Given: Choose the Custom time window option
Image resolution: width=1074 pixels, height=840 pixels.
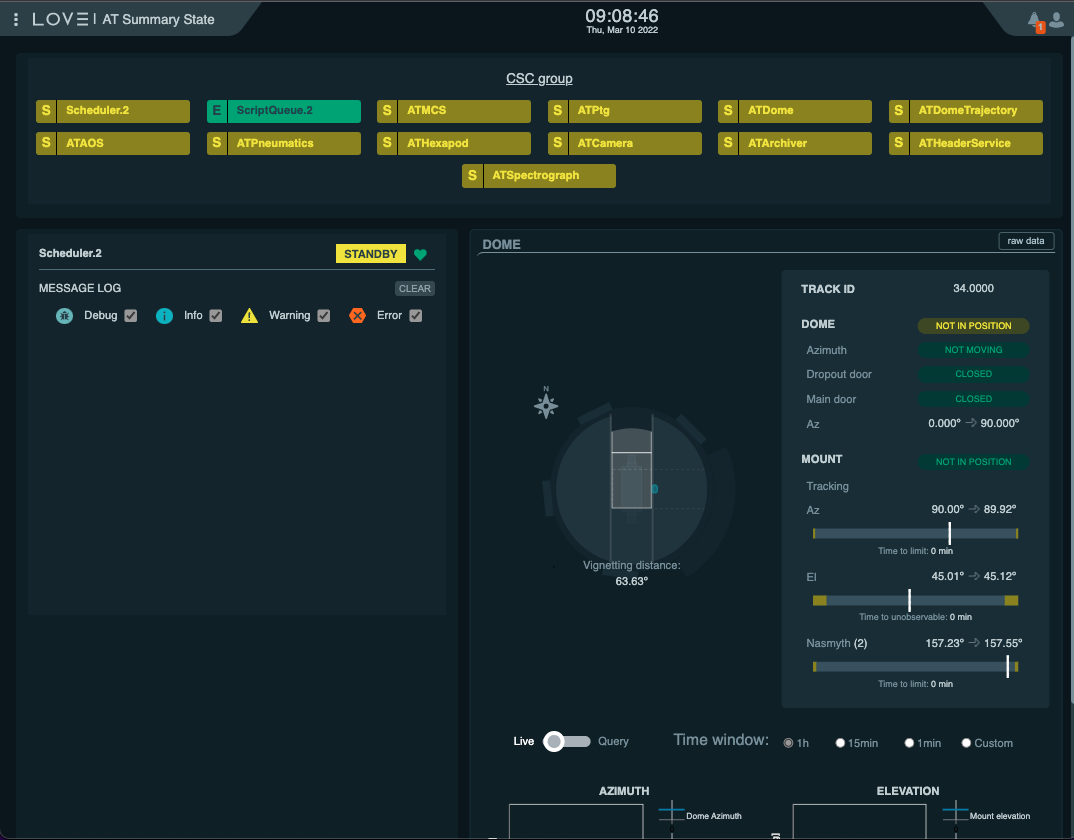Looking at the screenshot, I should click(966, 743).
